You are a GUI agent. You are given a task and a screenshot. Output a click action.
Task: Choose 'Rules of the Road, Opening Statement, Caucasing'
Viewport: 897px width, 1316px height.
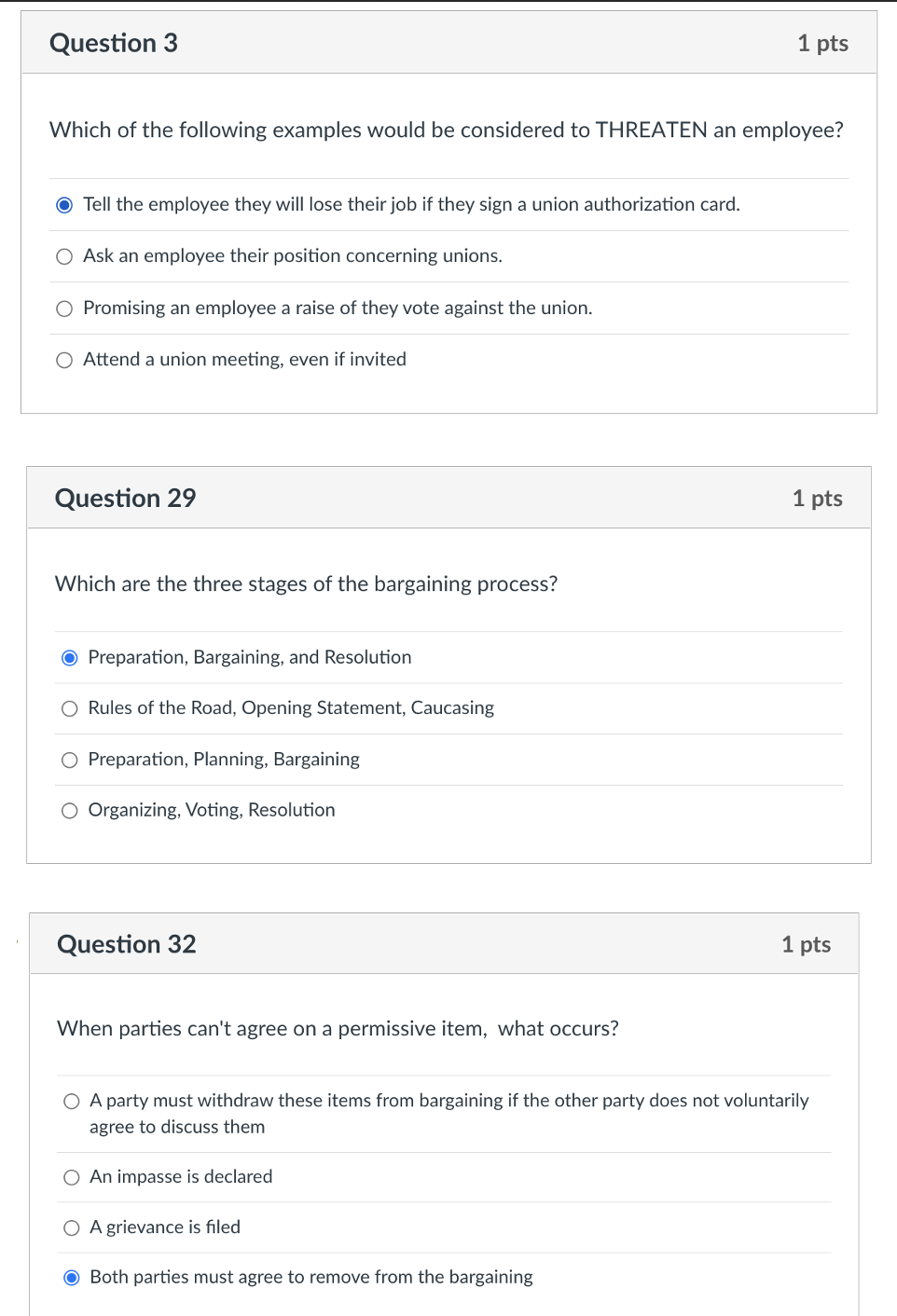coord(70,708)
